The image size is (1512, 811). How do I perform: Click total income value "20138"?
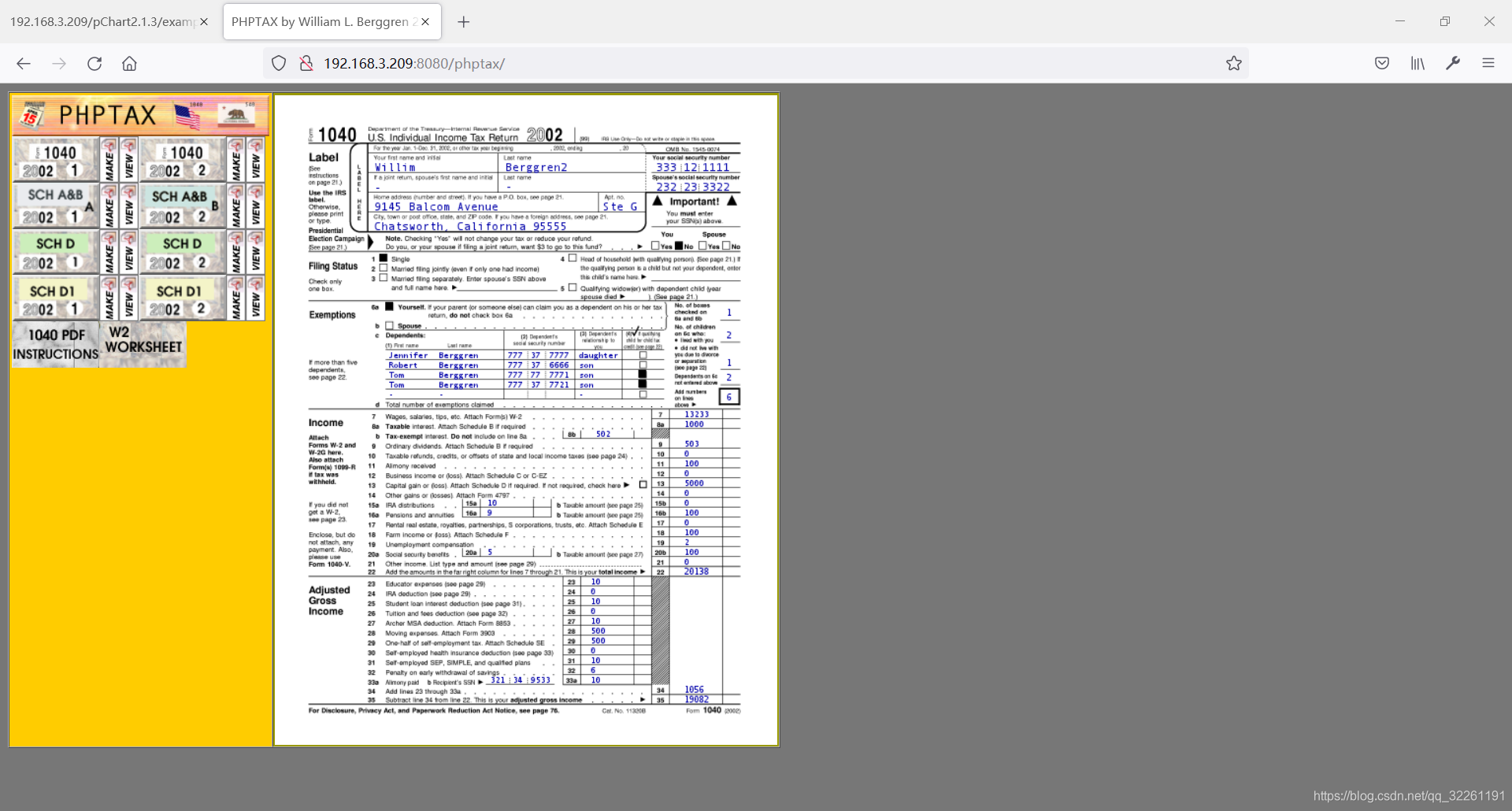tap(696, 572)
